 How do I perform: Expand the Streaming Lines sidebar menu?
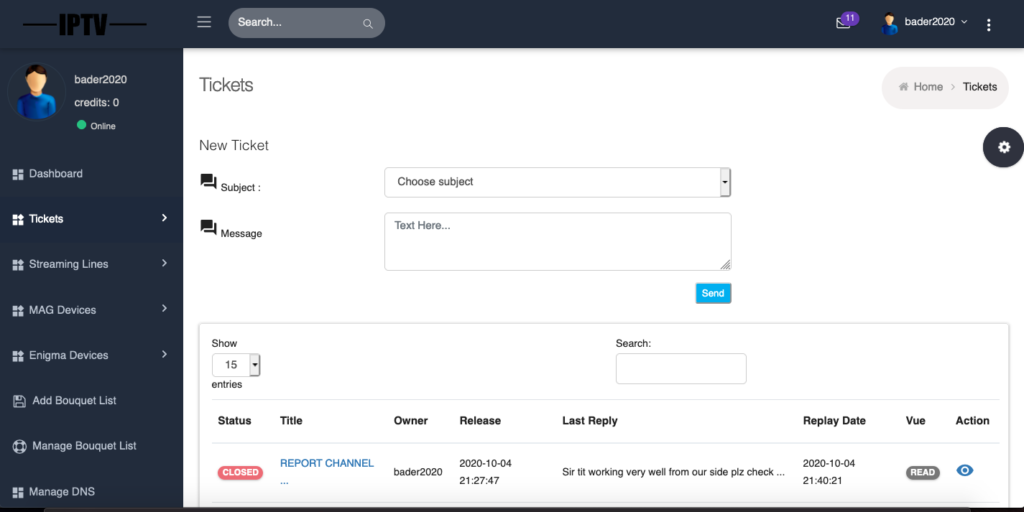tap(68, 264)
